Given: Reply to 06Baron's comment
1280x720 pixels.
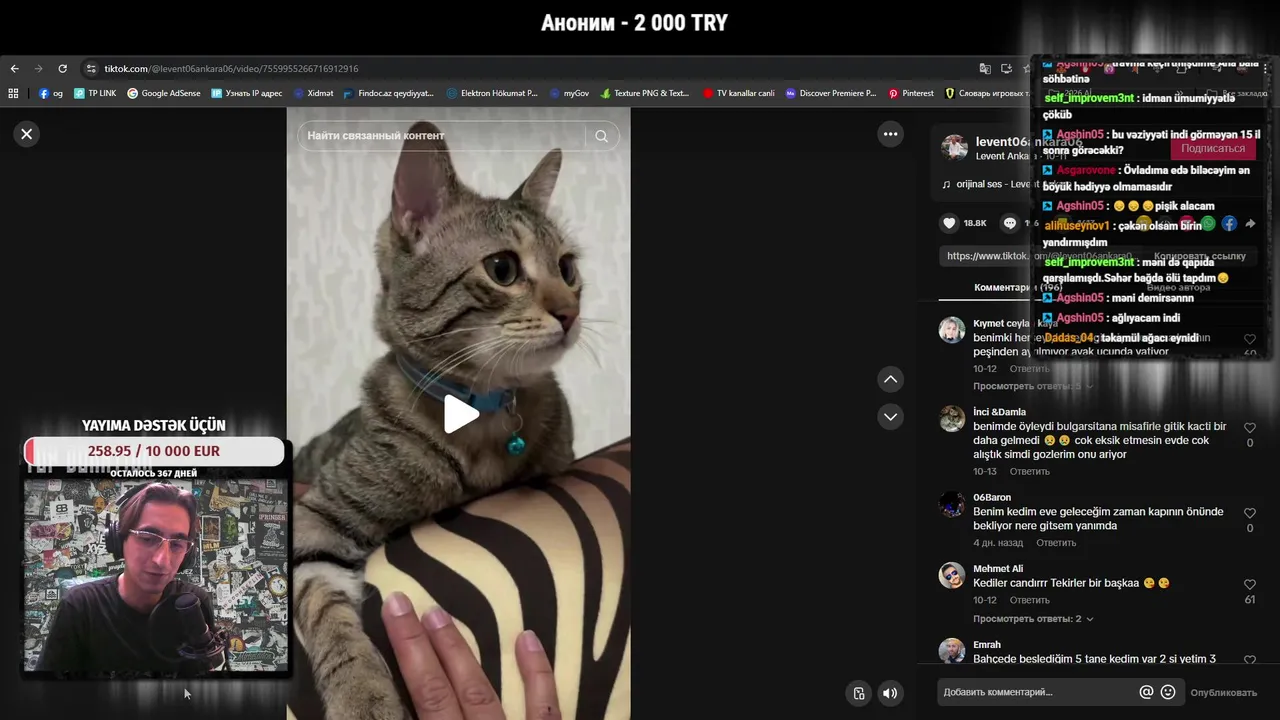Looking at the screenshot, I should click(1056, 543).
